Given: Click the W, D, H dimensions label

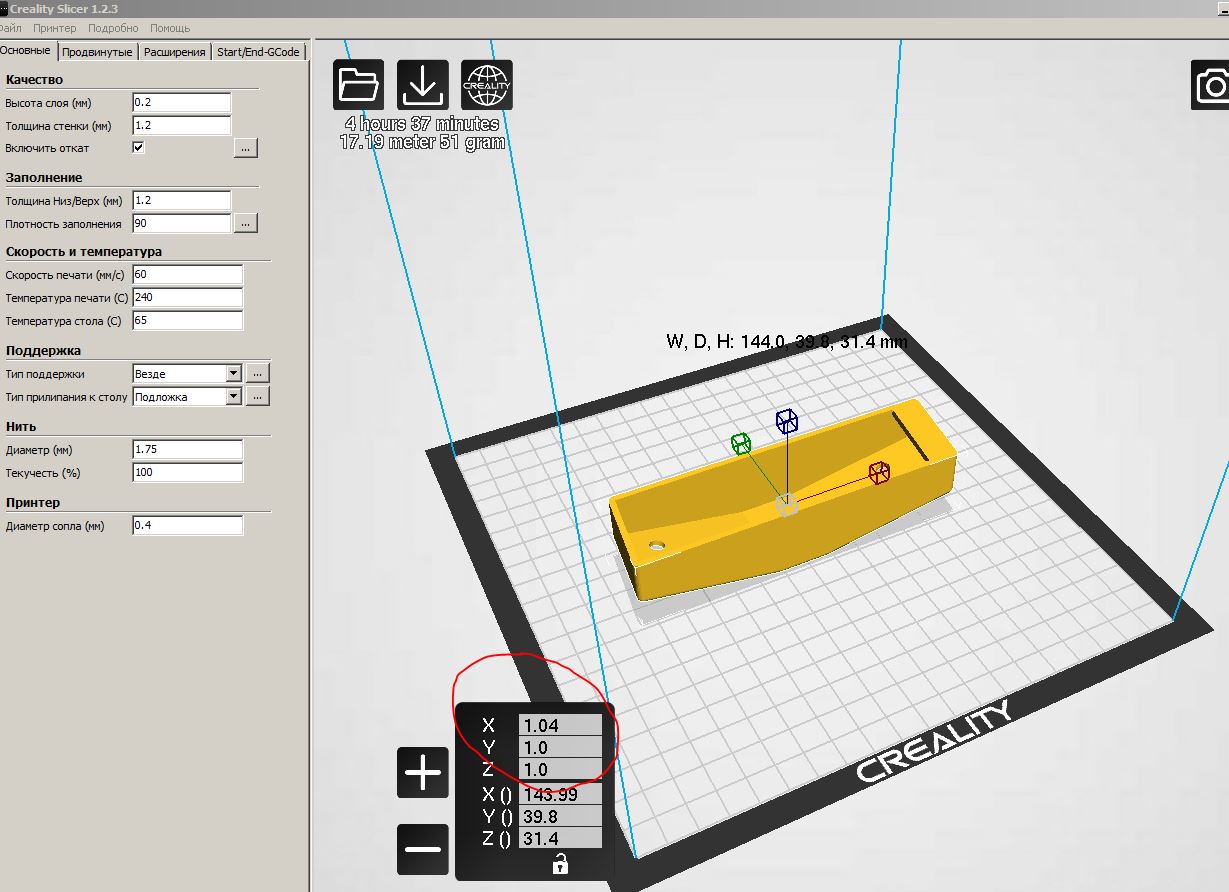Looking at the screenshot, I should pos(787,342).
